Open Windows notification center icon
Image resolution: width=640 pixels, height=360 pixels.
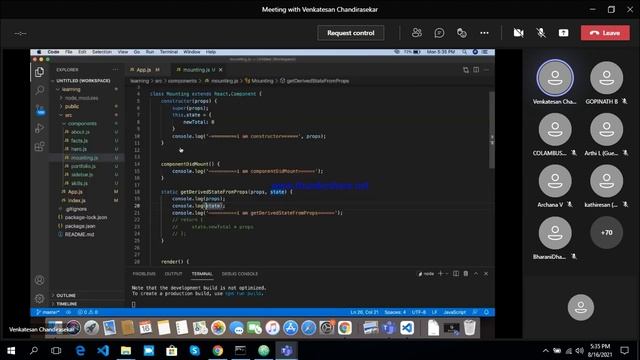[624, 351]
